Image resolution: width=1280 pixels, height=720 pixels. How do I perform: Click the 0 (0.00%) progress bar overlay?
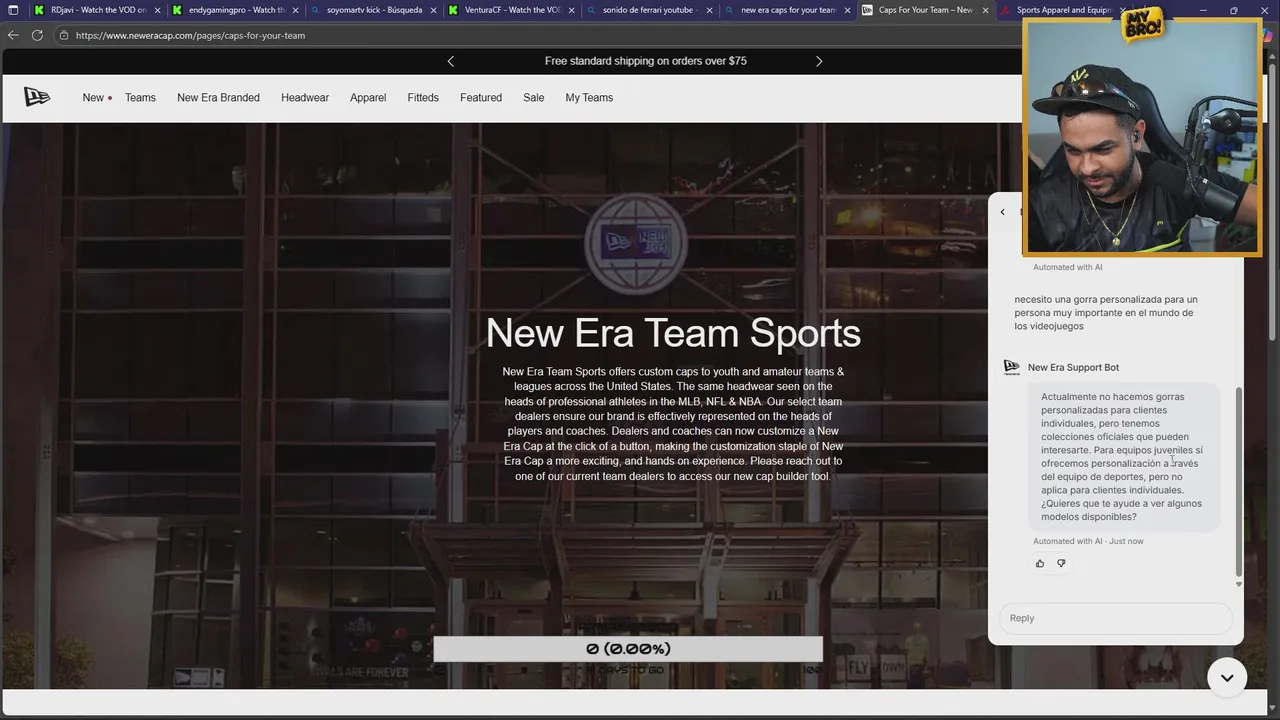[628, 649]
